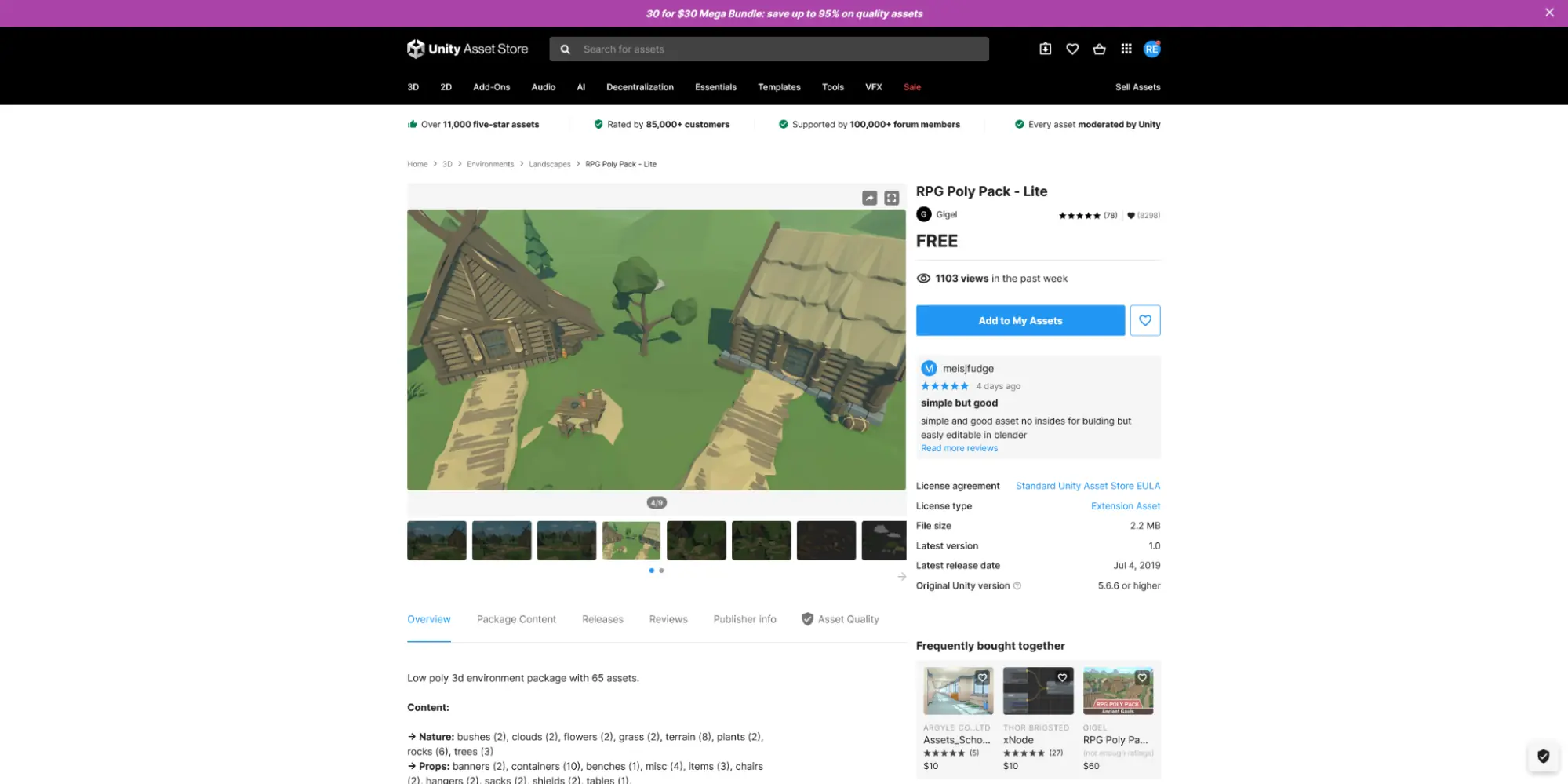The image size is (1568, 784).
Task: Click the 3D breadcrumb link
Action: point(447,164)
